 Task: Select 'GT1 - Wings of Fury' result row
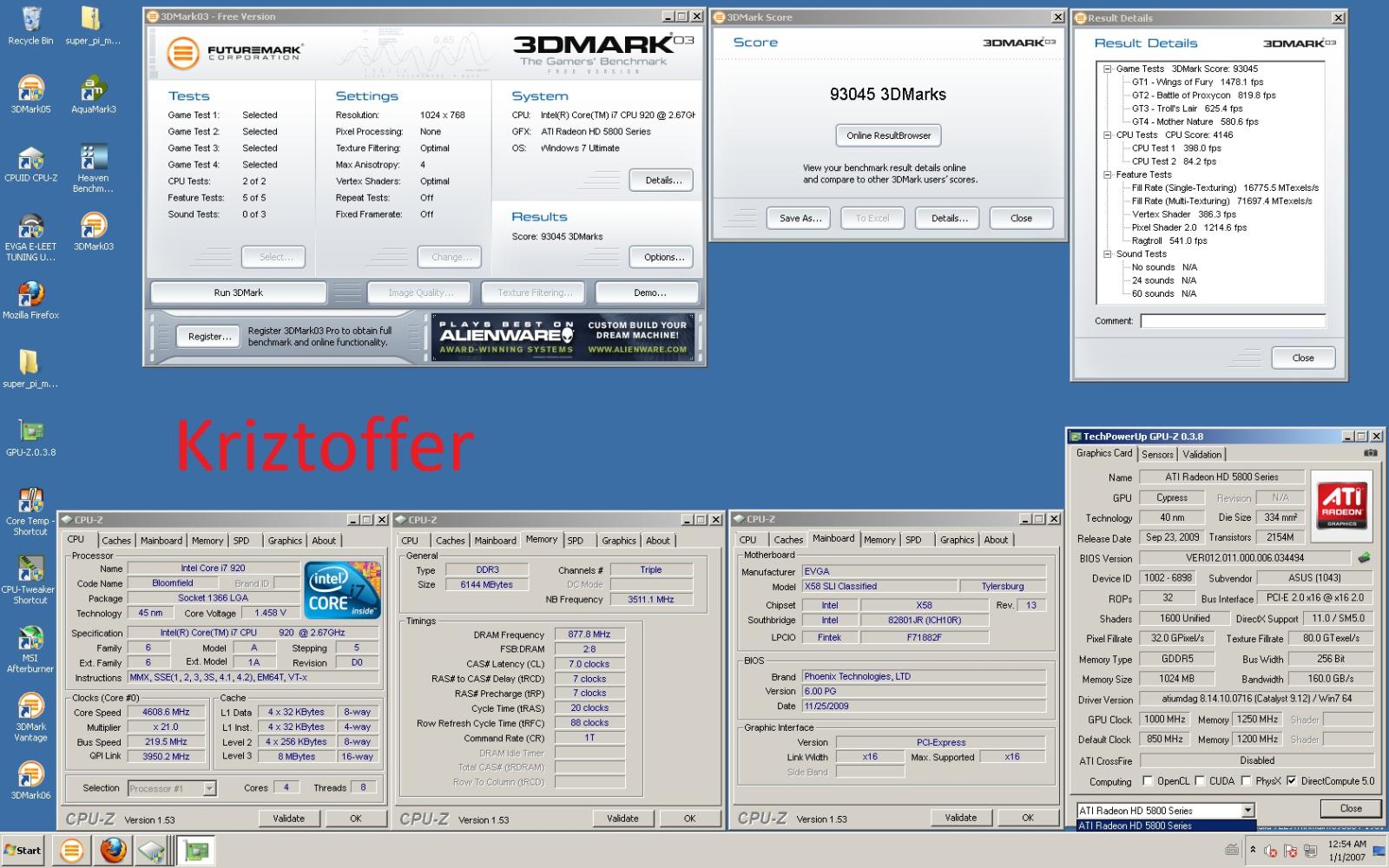click(1197, 82)
